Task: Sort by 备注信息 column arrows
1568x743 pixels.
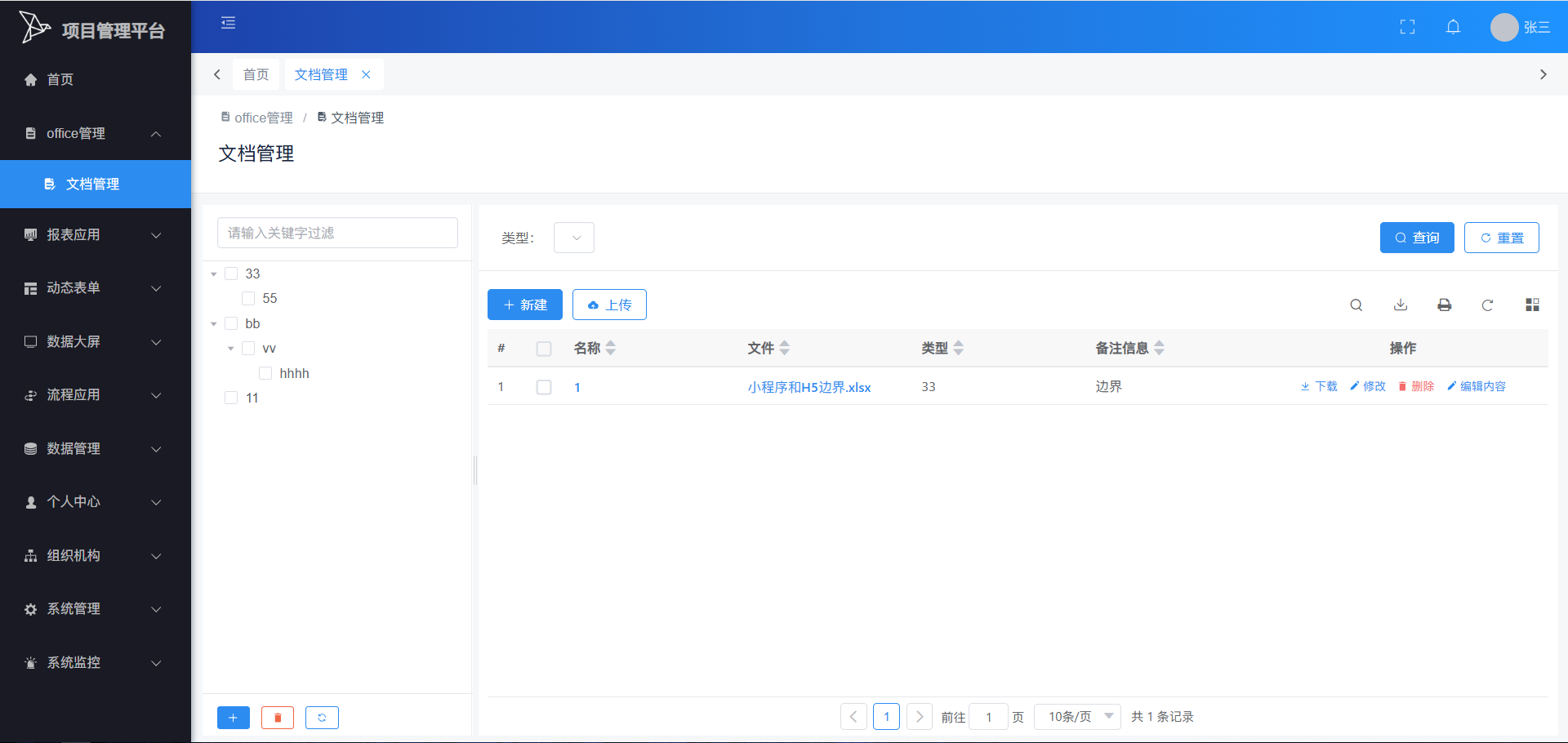Action: [1160, 348]
